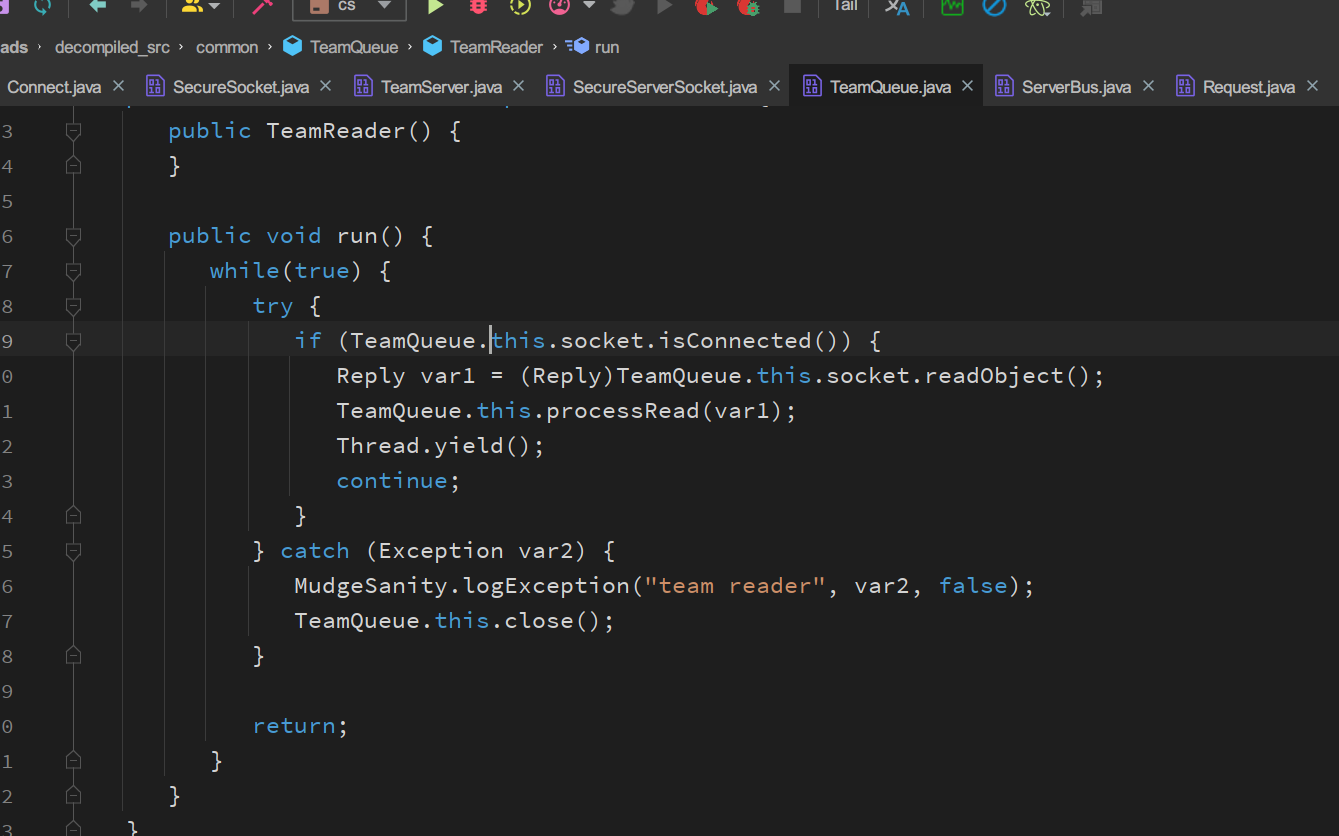Close the TeamServer.java tab
This screenshot has height=836, width=1339.
point(518,86)
